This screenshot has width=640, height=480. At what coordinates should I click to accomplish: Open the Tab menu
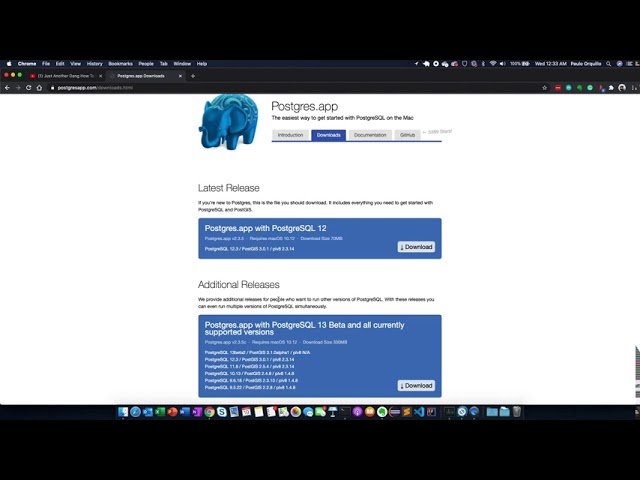tap(164, 64)
